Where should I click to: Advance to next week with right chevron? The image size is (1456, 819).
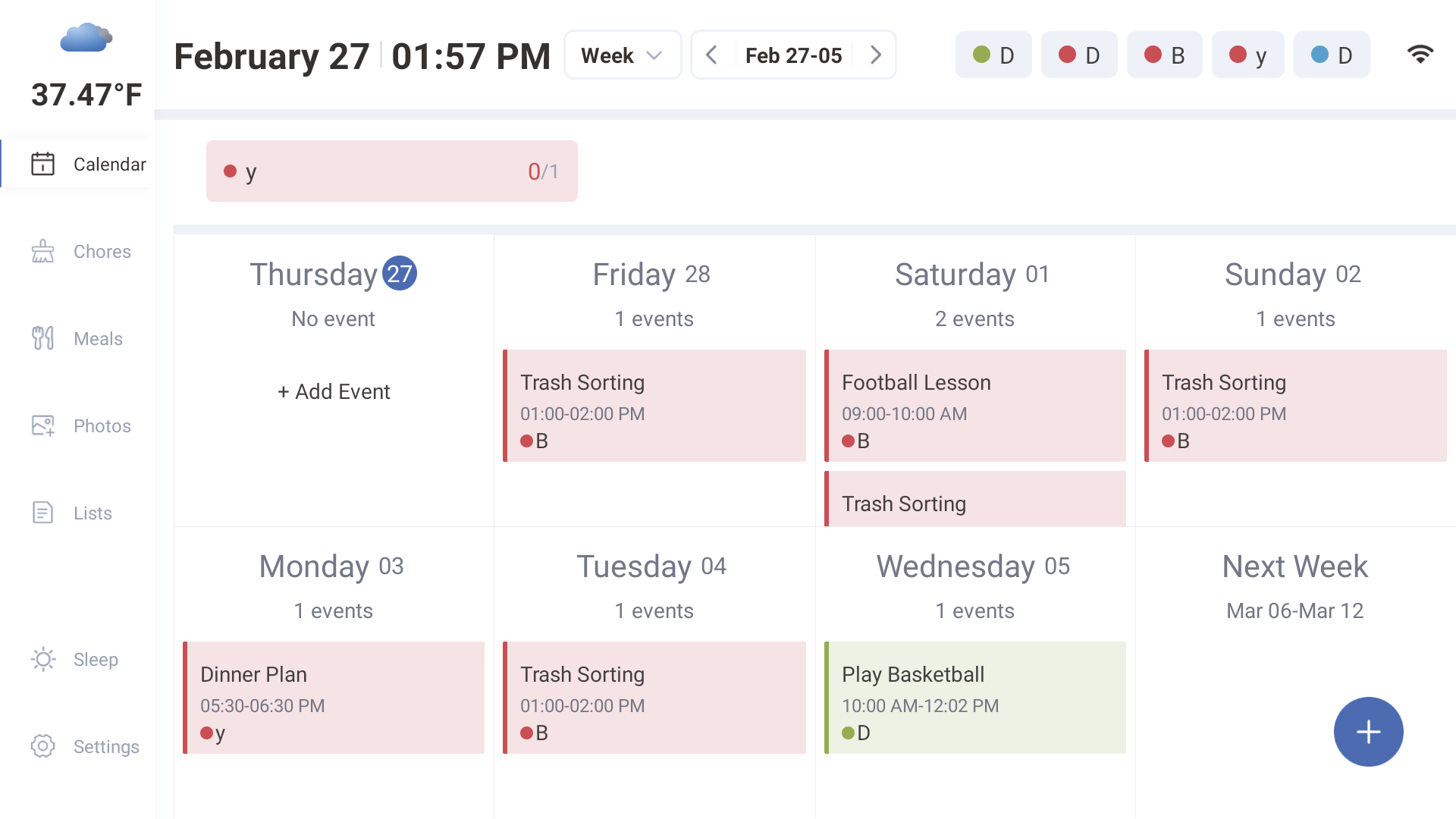coord(876,54)
